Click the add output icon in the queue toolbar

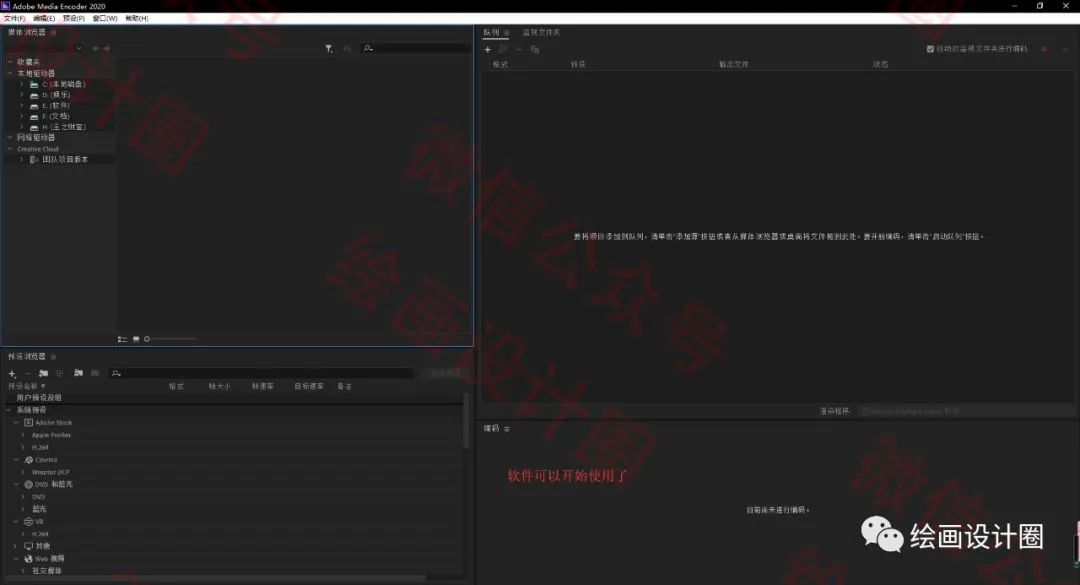(x=503, y=50)
